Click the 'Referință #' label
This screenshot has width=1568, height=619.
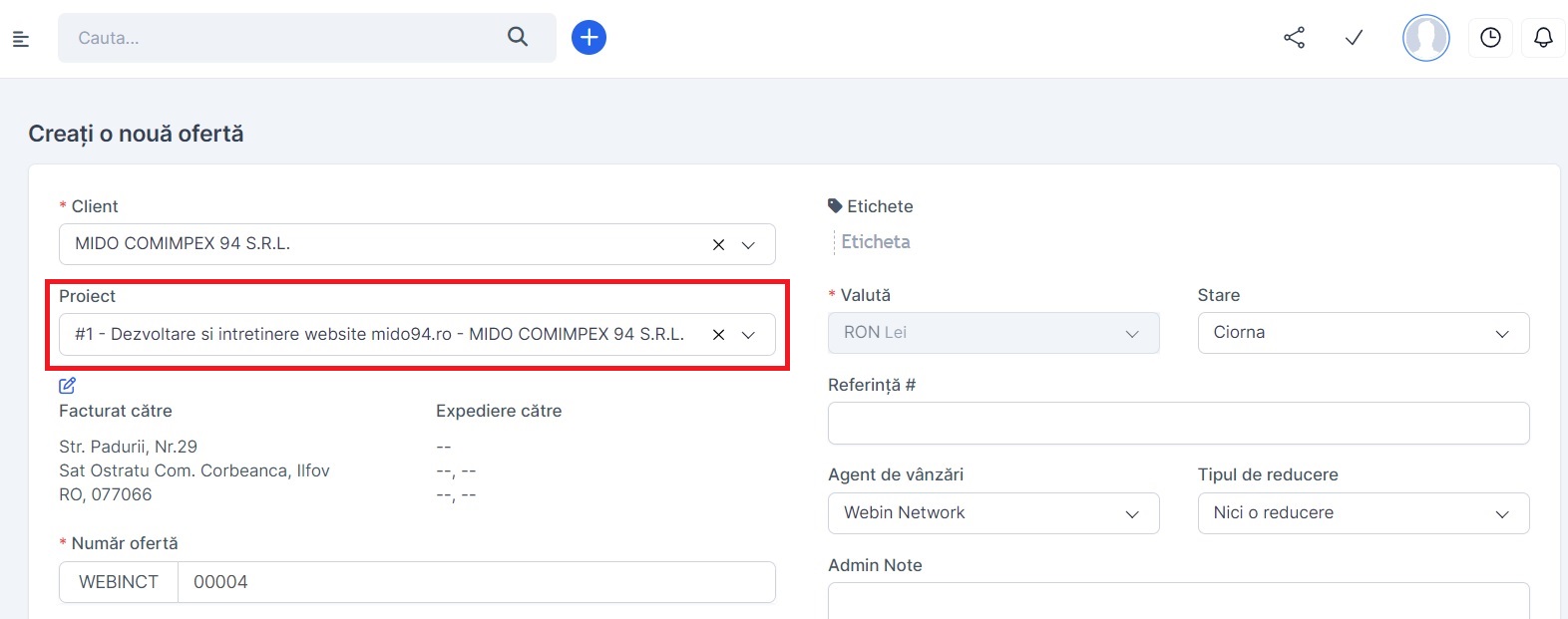coord(872,385)
